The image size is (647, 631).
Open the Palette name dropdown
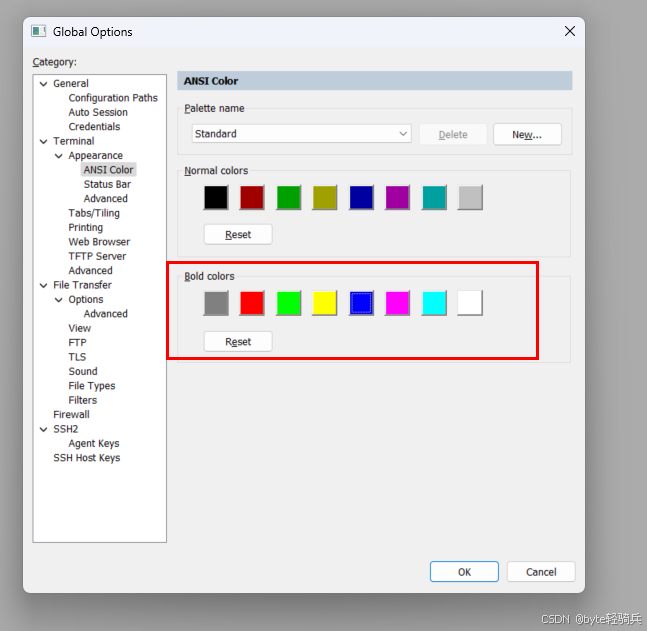pyautogui.click(x=302, y=134)
